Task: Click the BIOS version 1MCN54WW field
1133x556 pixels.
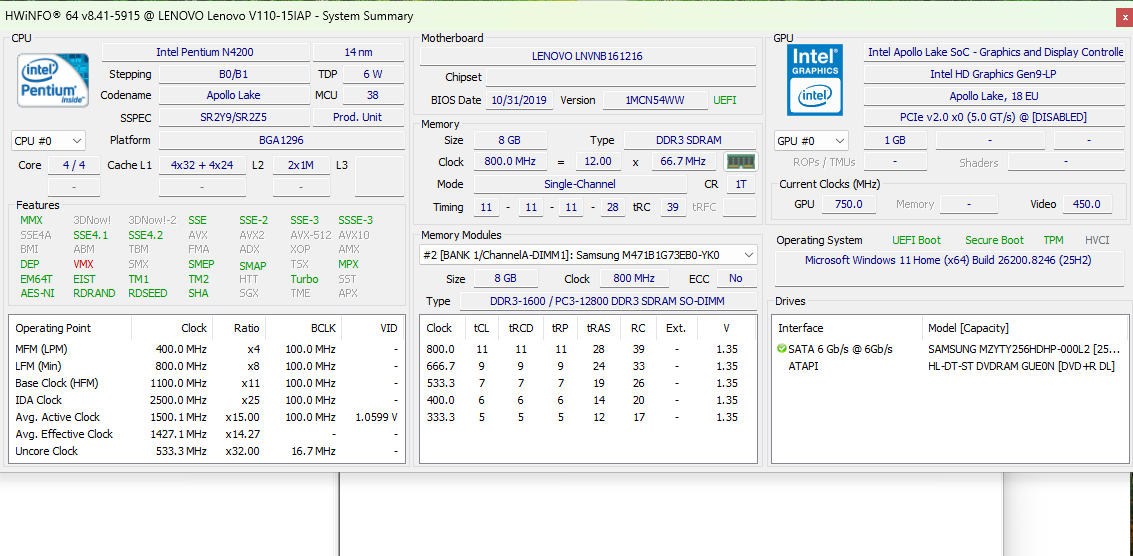Action: point(655,100)
